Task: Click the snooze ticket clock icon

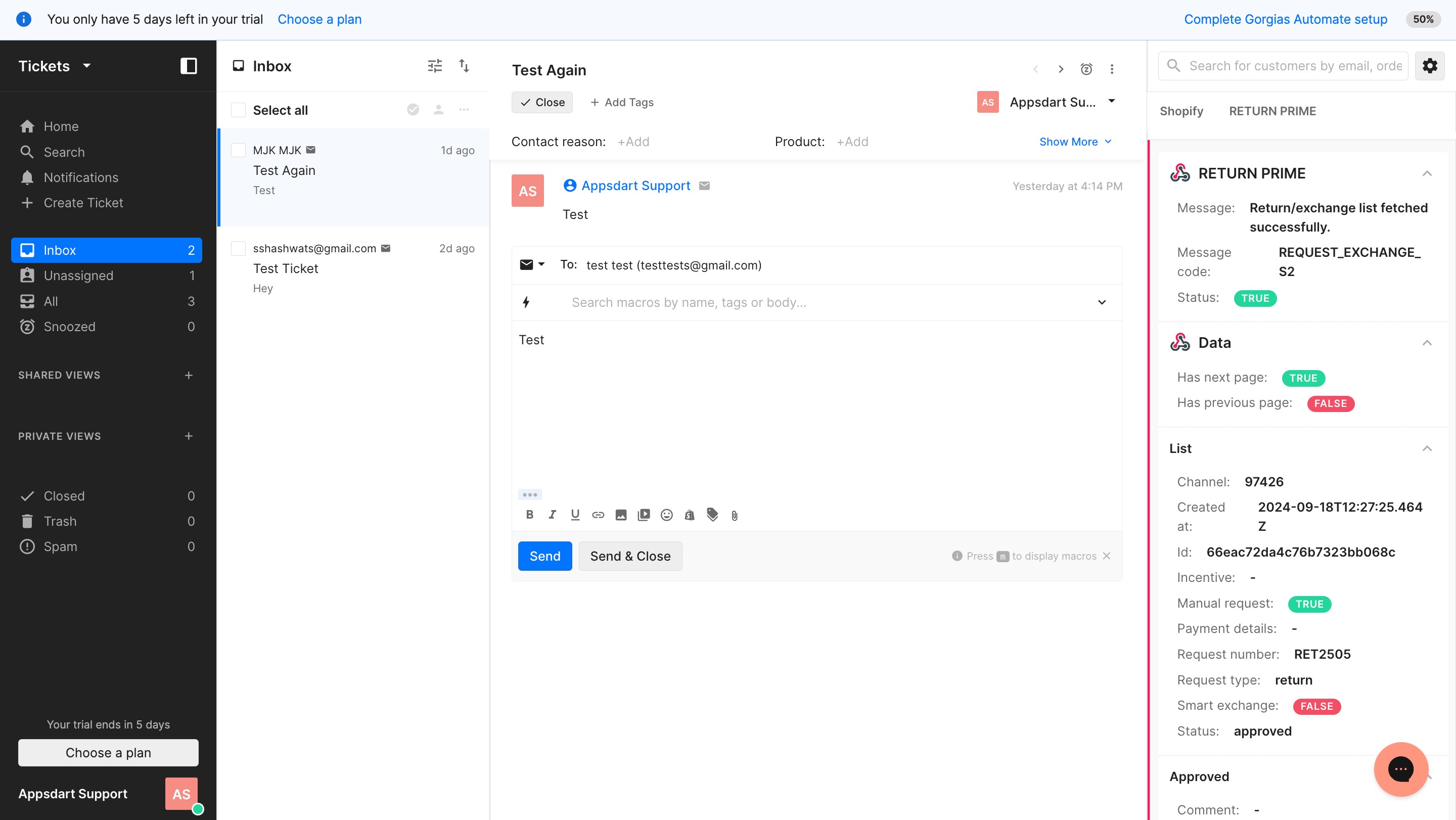Action: pyautogui.click(x=1086, y=69)
